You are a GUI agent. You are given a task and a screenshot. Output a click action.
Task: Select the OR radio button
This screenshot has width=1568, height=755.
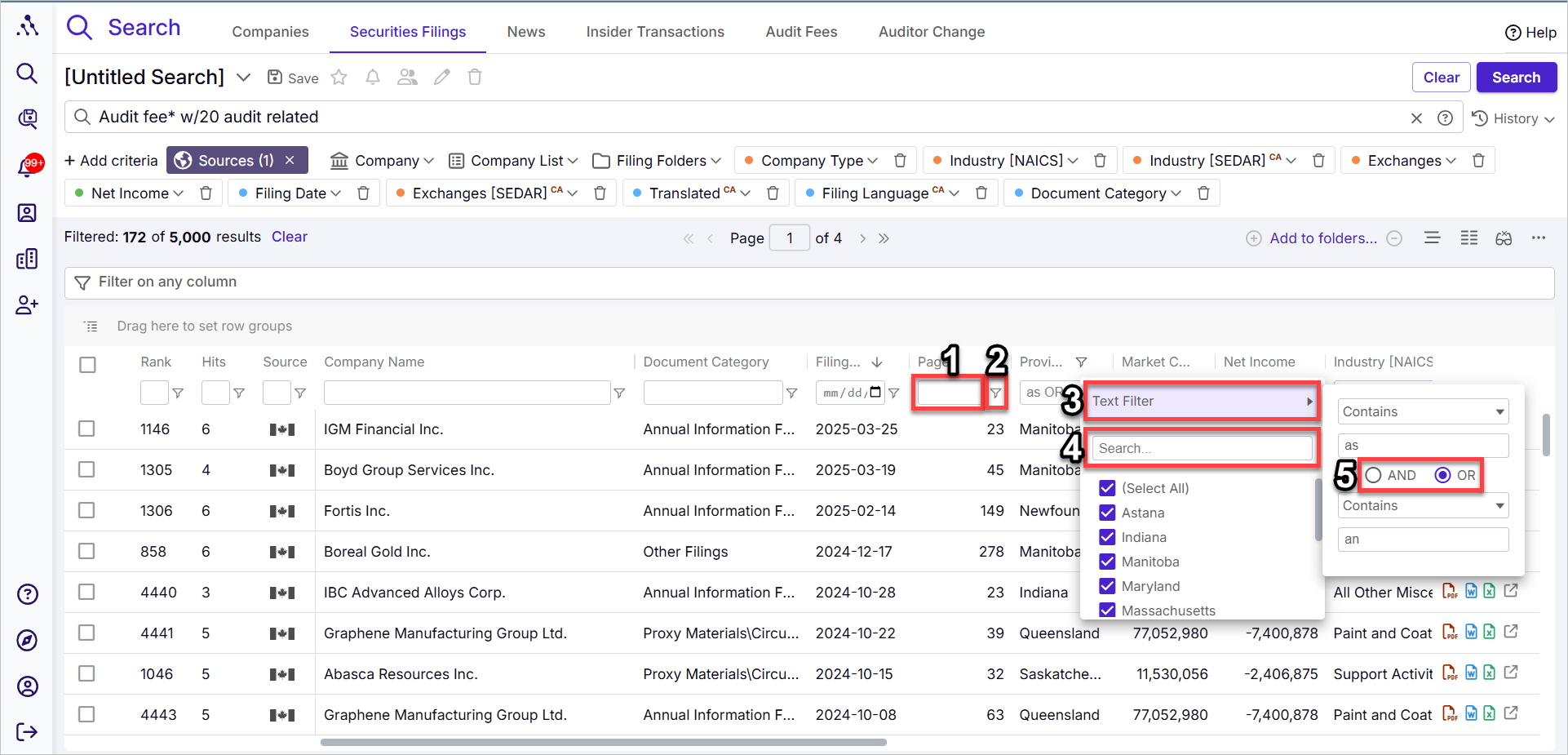click(x=1442, y=475)
